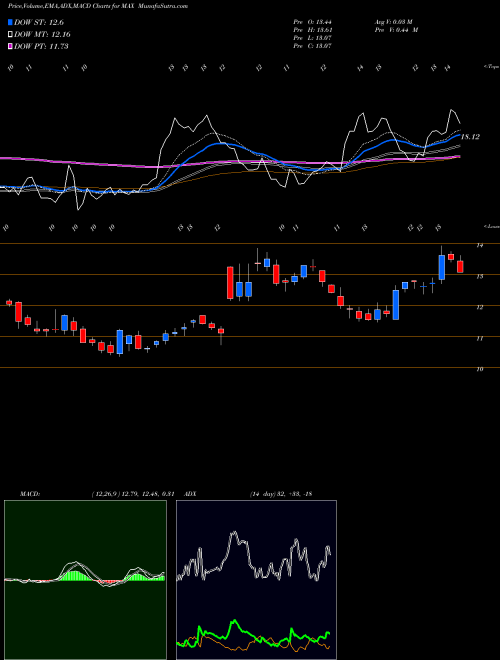Viewport: 500px width, 660px height.
Task: Click the 'Pre L: 13.07' value
Action: pyautogui.click(x=313, y=38)
